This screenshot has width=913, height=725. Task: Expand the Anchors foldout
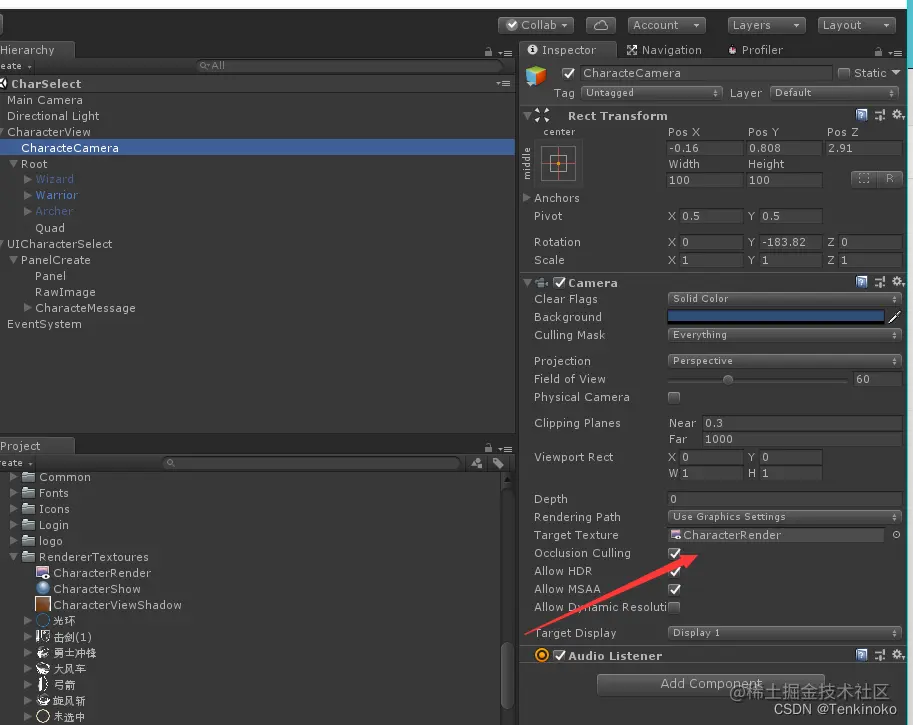click(x=527, y=197)
